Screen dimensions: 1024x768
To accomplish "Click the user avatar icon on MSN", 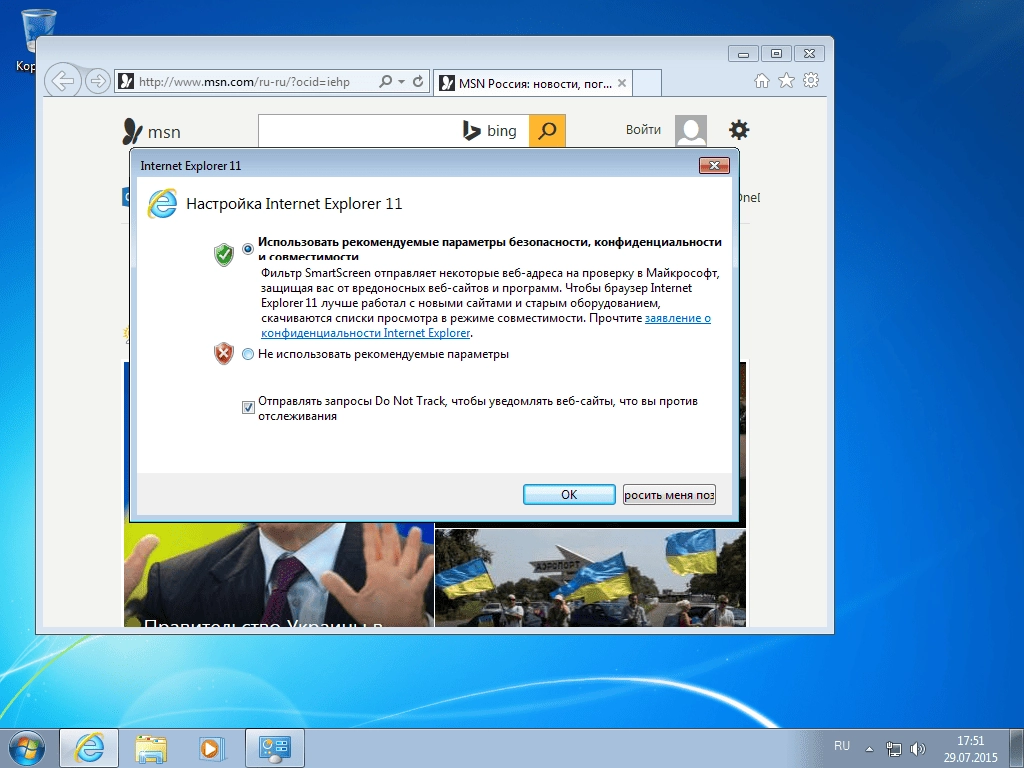I will click(691, 131).
